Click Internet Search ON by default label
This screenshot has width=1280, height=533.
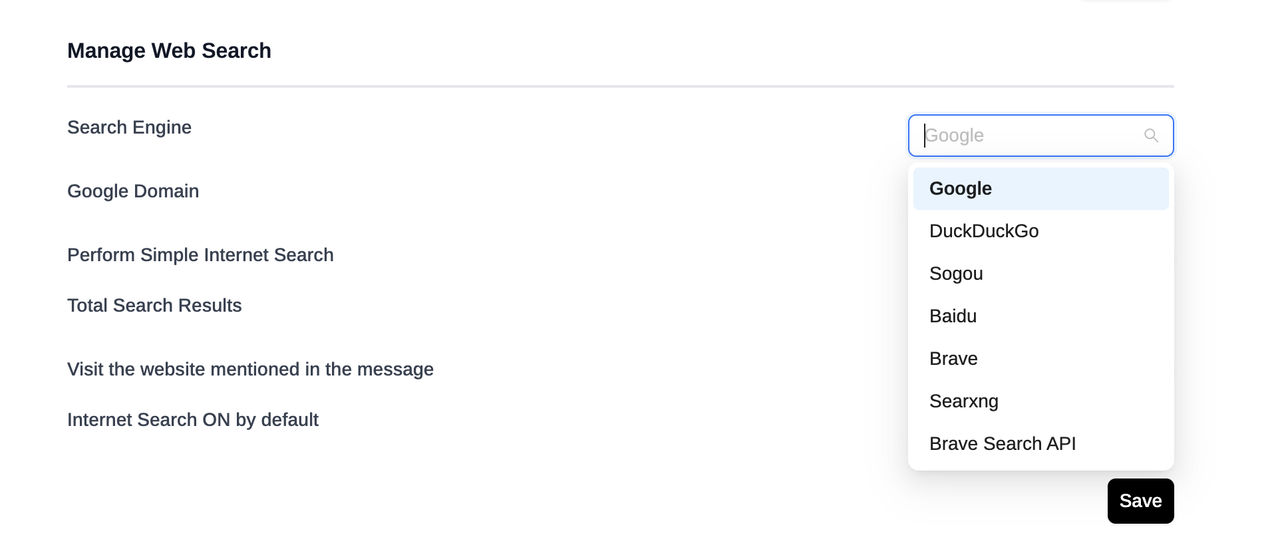193,420
